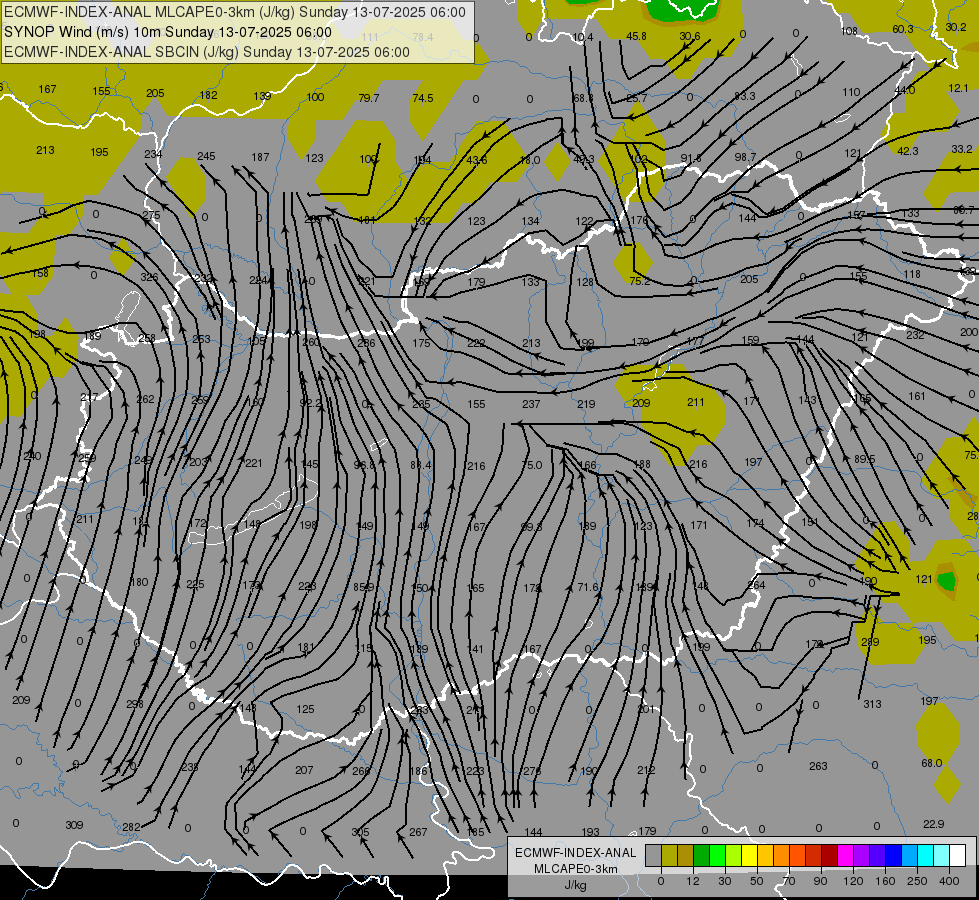Click the cyan legend swatch
This screenshot has height=900, width=979.
927,855
